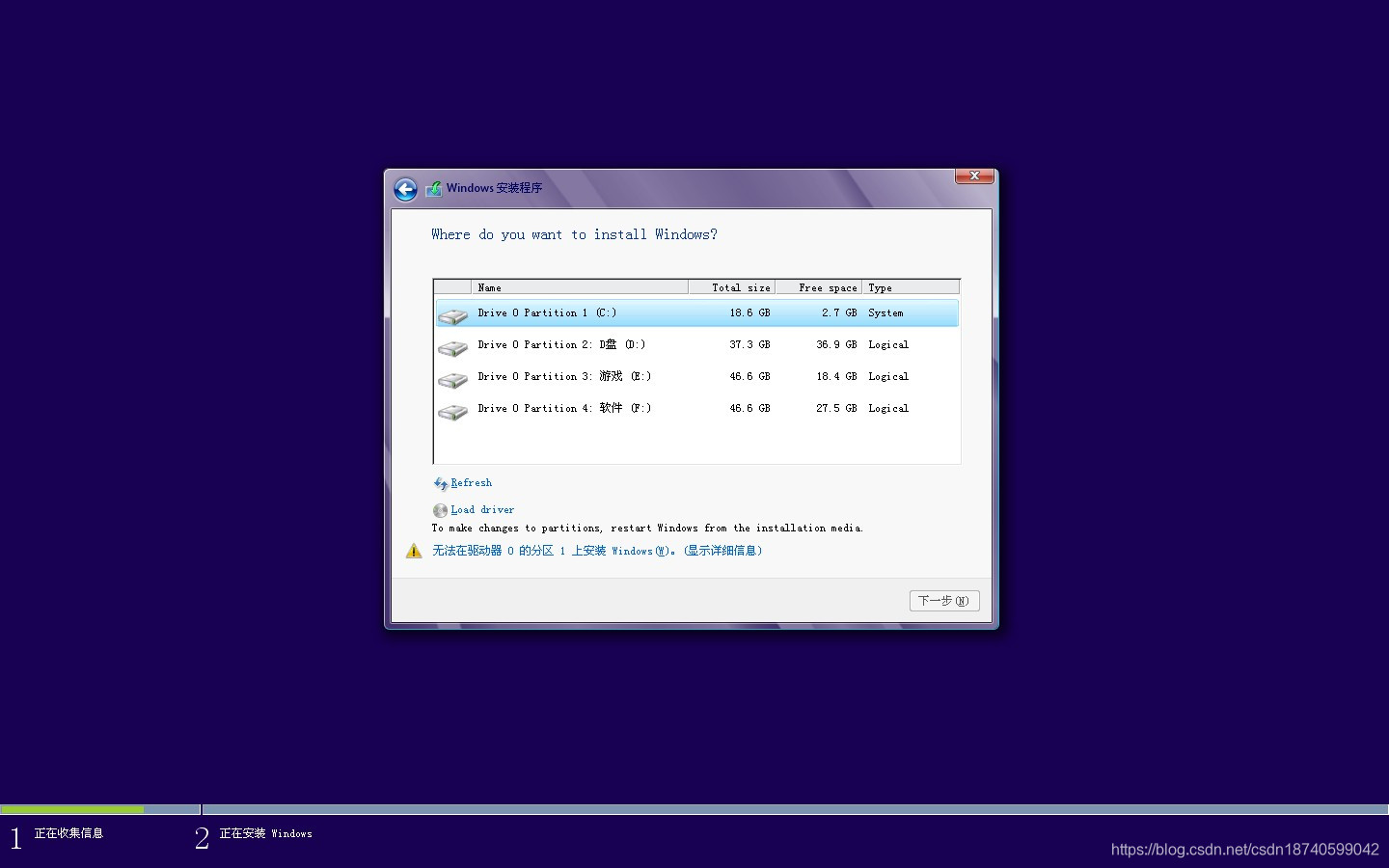The height and width of the screenshot is (868, 1389).
Task: Refresh the partition list
Action: [x=472, y=483]
